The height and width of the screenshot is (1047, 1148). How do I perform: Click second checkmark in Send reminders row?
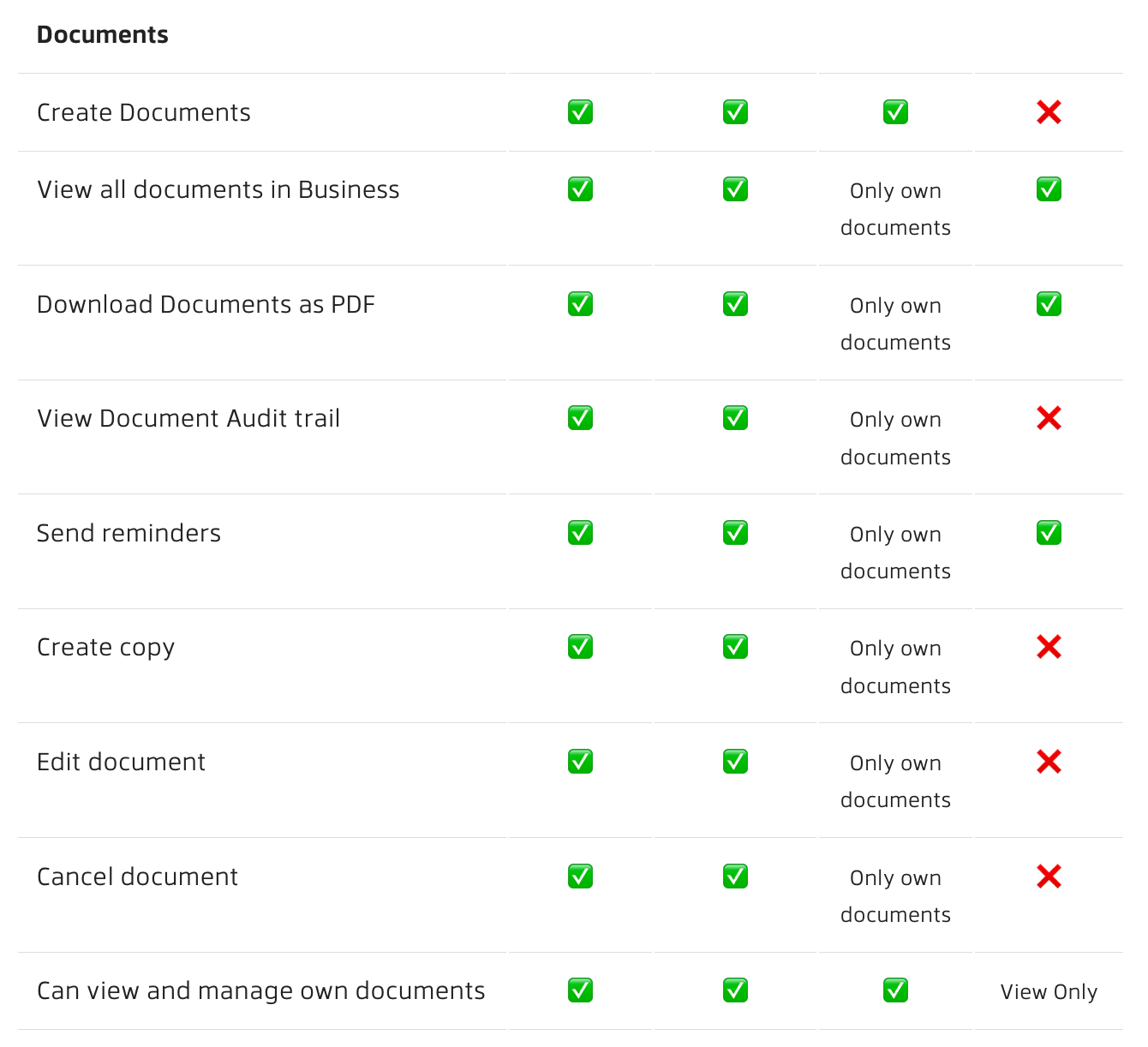coord(735,533)
